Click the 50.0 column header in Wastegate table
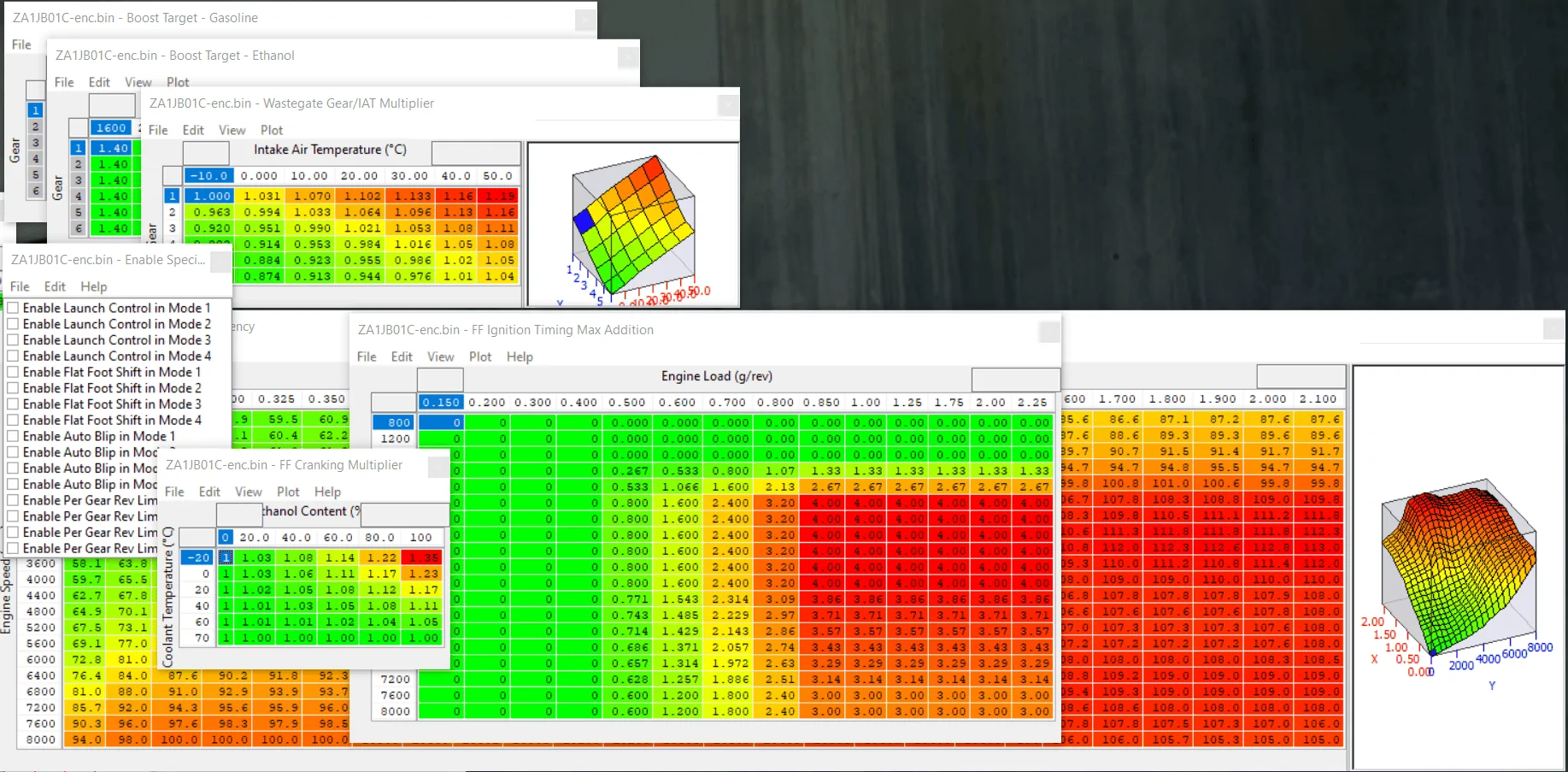This screenshot has width=1568, height=772. tap(498, 175)
